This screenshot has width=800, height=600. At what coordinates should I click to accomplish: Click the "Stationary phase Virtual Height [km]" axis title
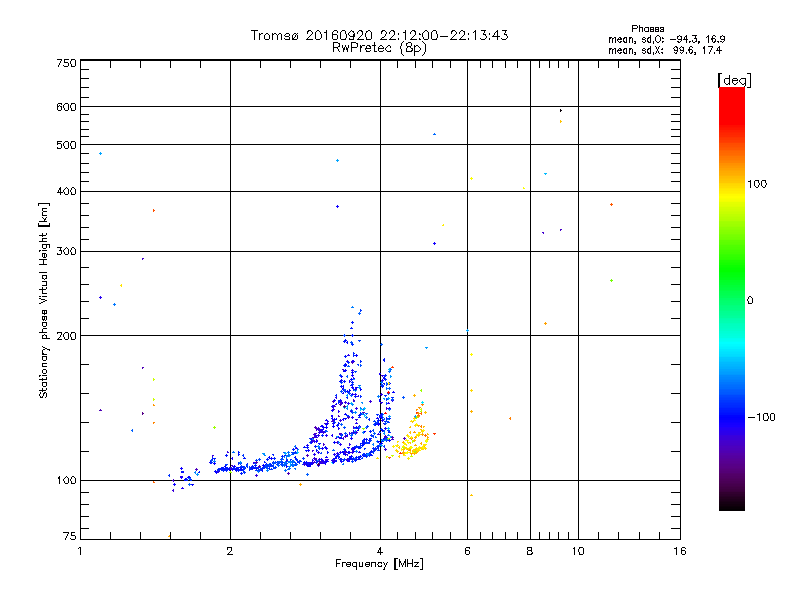(43, 300)
